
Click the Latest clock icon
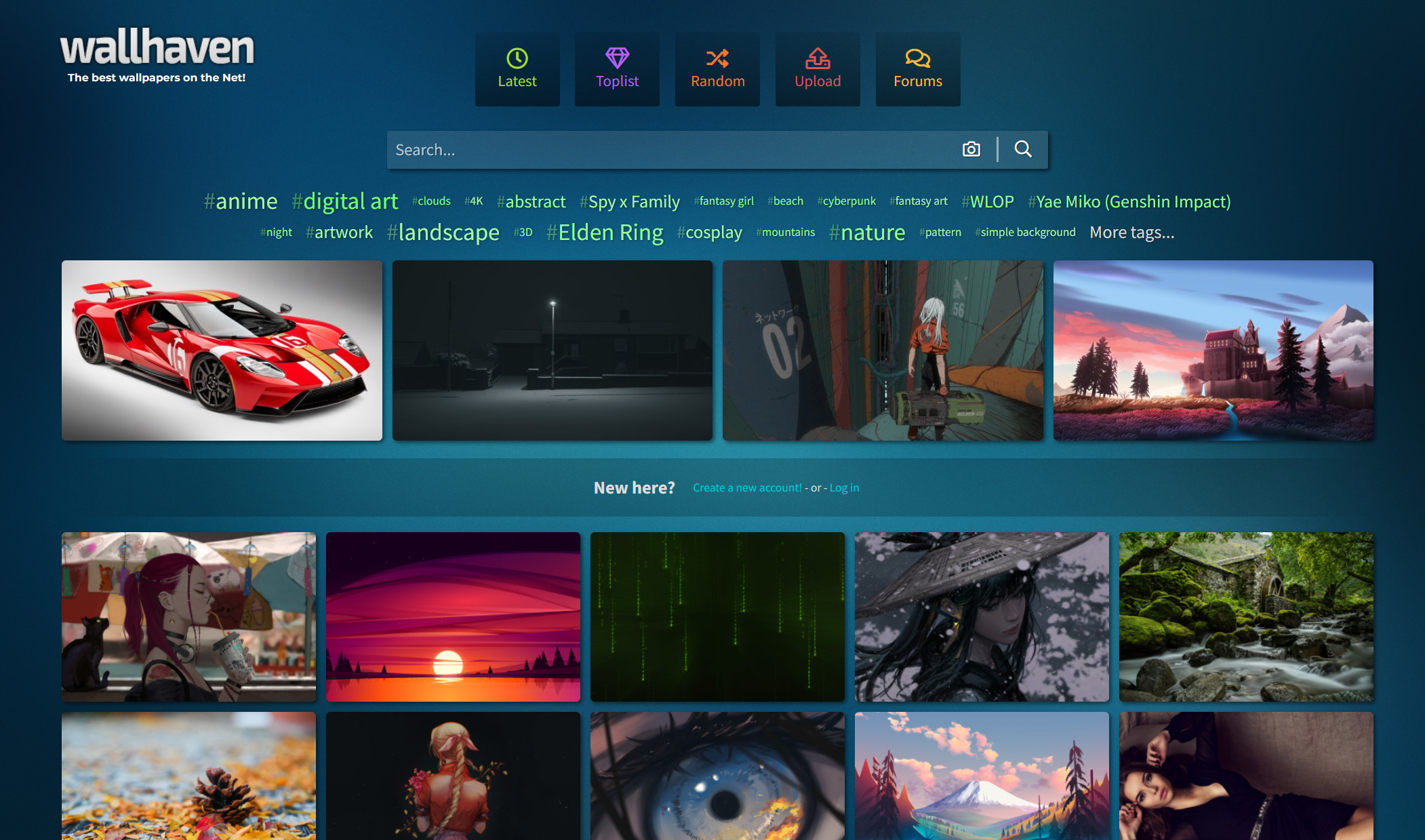coord(517,58)
